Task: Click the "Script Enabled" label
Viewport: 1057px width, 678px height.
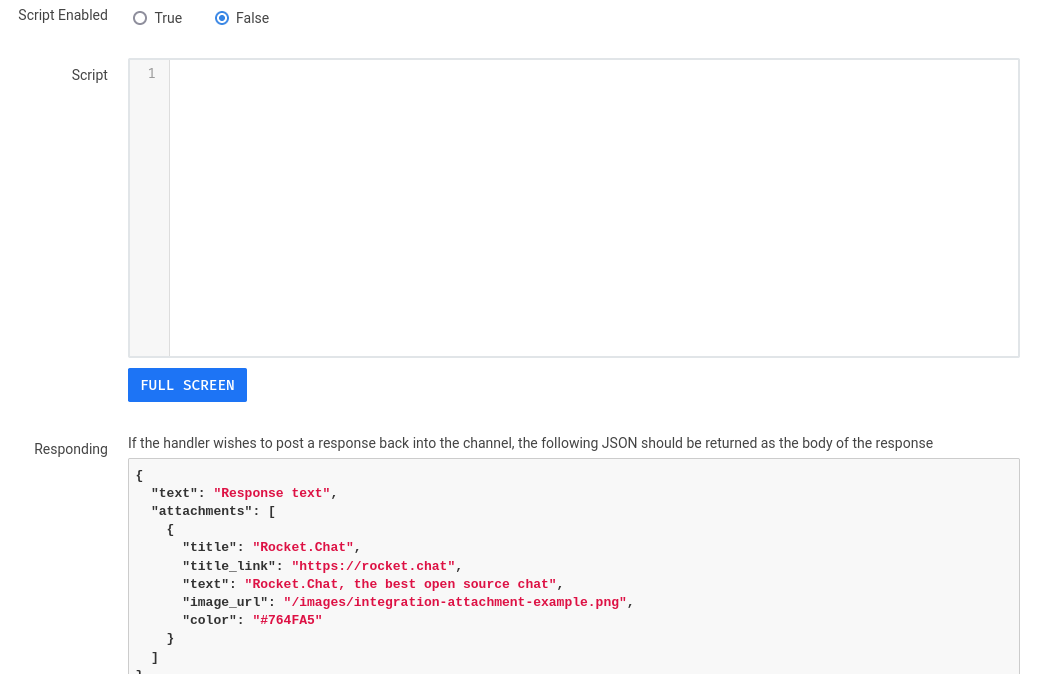Action: [x=63, y=15]
